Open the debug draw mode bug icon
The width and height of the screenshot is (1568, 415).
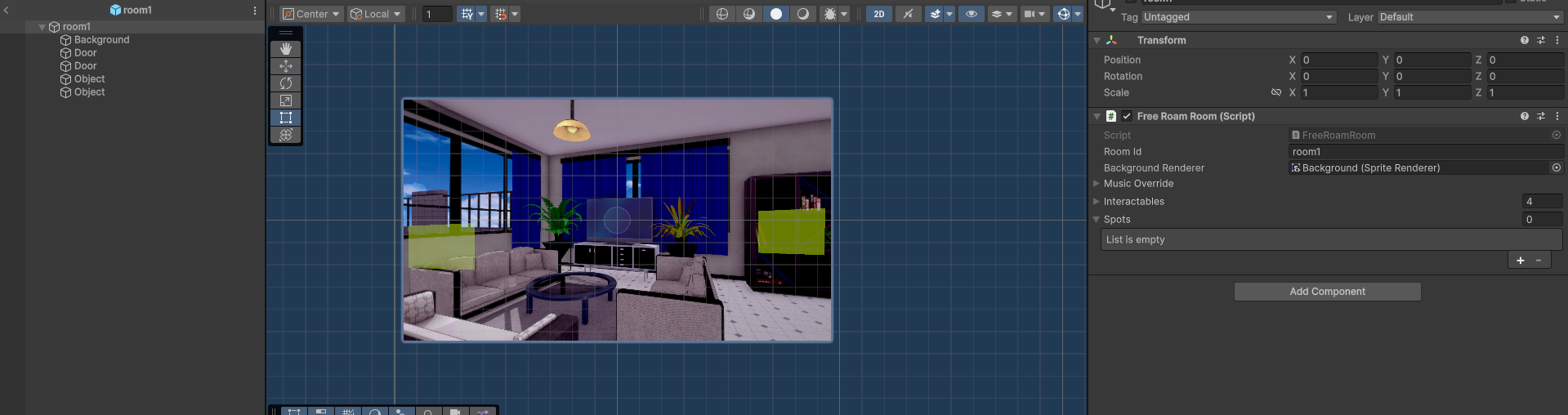coord(830,14)
